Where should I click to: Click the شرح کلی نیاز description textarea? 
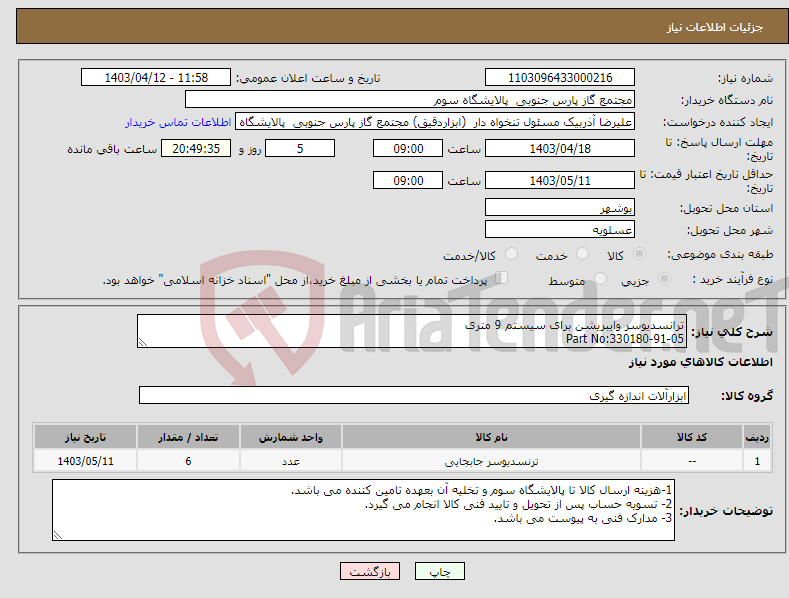(412, 331)
